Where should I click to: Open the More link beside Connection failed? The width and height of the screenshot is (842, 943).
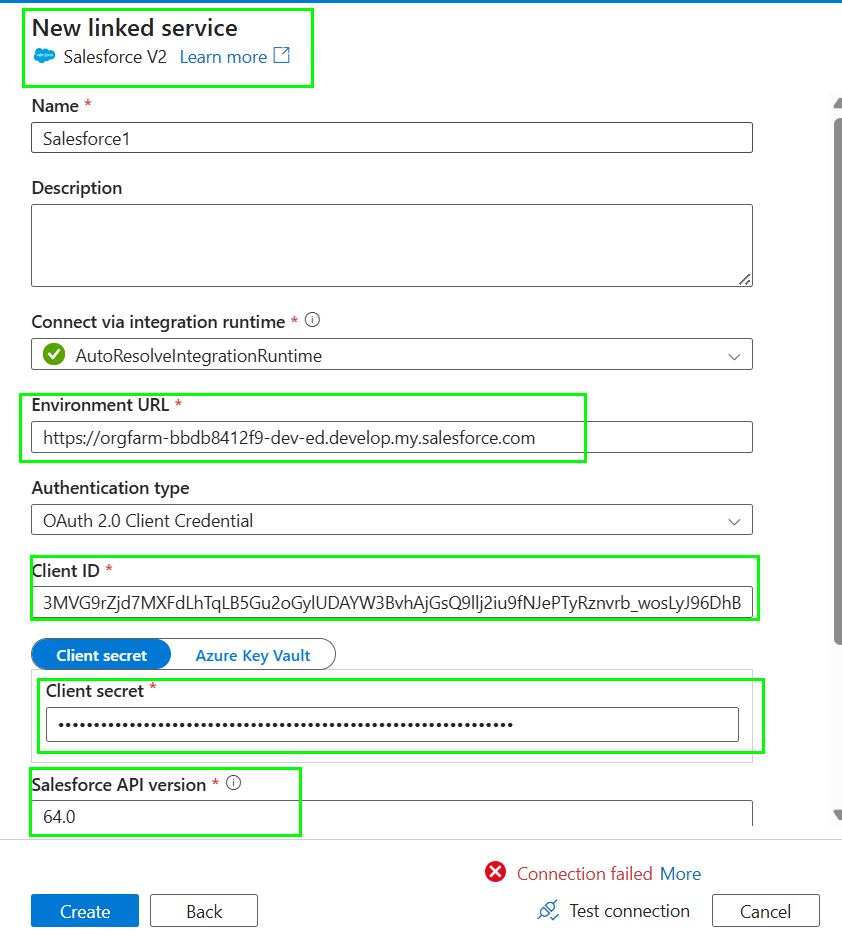(x=680, y=873)
